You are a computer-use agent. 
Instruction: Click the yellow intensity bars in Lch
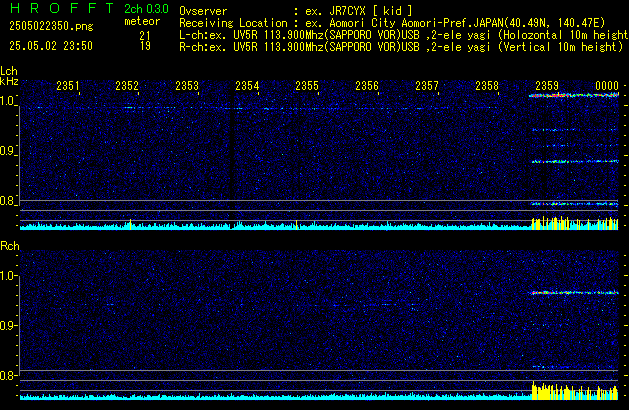(x=574, y=223)
